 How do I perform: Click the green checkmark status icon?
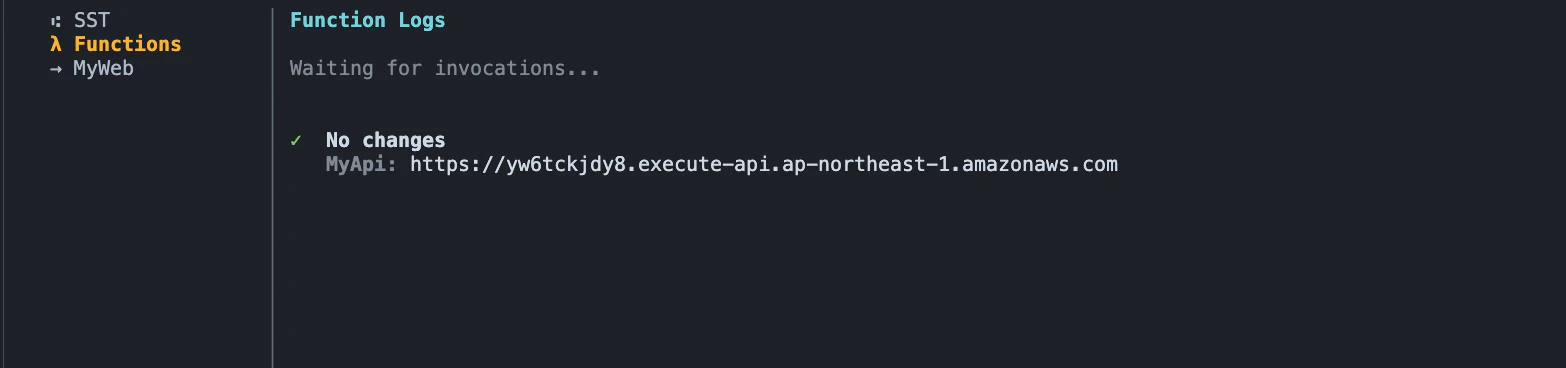click(x=296, y=140)
